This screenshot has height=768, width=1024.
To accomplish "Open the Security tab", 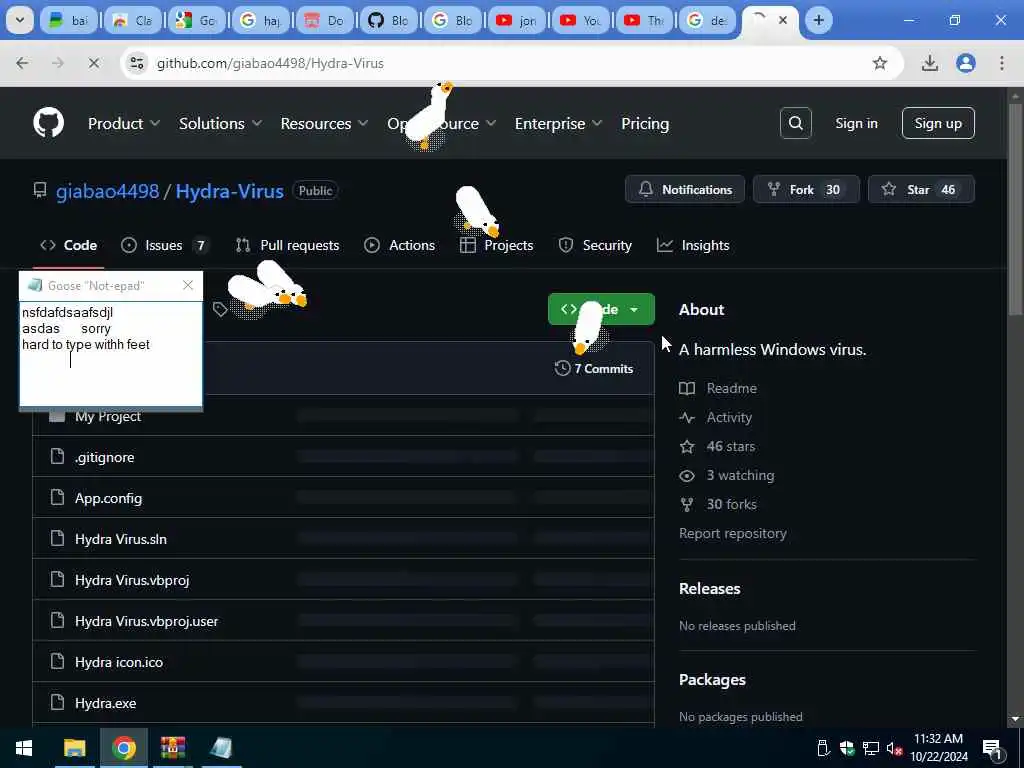I will click(595, 246).
